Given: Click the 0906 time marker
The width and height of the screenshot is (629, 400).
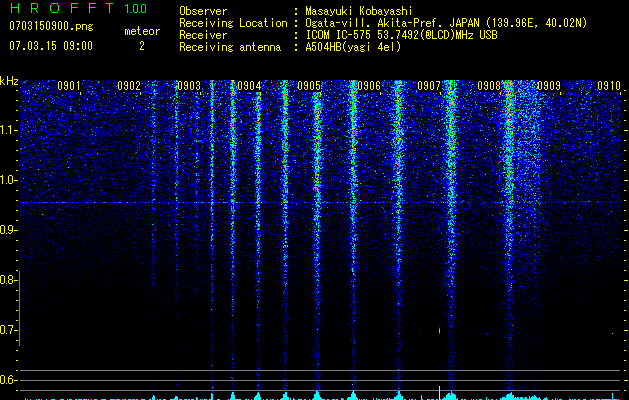Looking at the screenshot, I should (x=369, y=86).
